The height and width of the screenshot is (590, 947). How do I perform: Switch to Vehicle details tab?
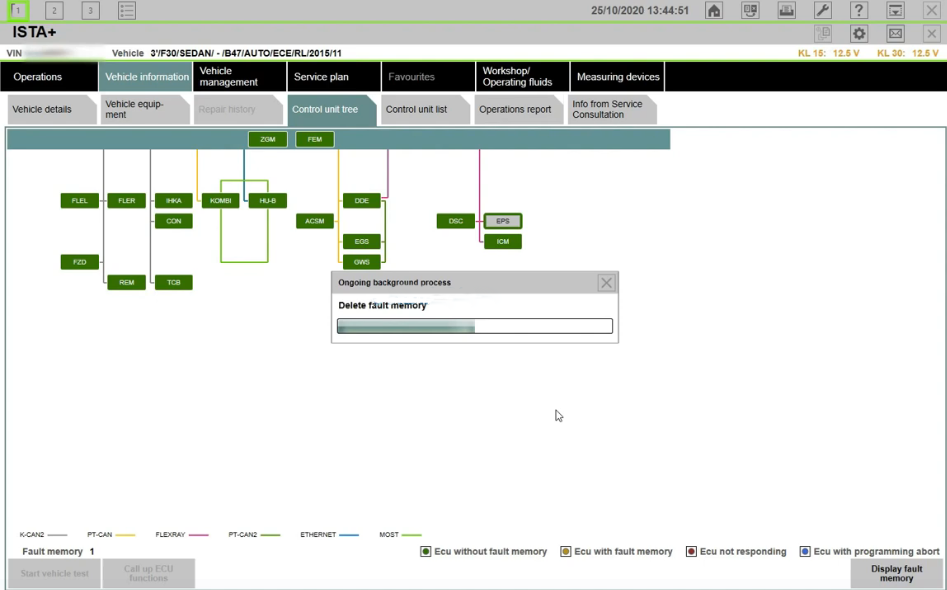coord(51,109)
